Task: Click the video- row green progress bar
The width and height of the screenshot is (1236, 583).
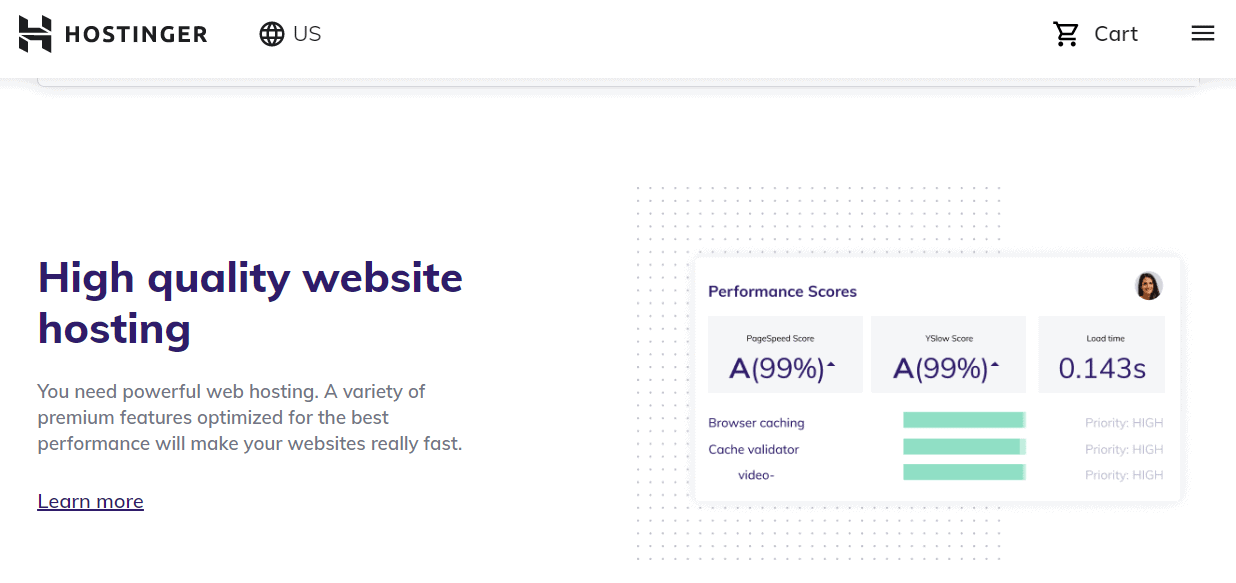Action: click(964, 472)
